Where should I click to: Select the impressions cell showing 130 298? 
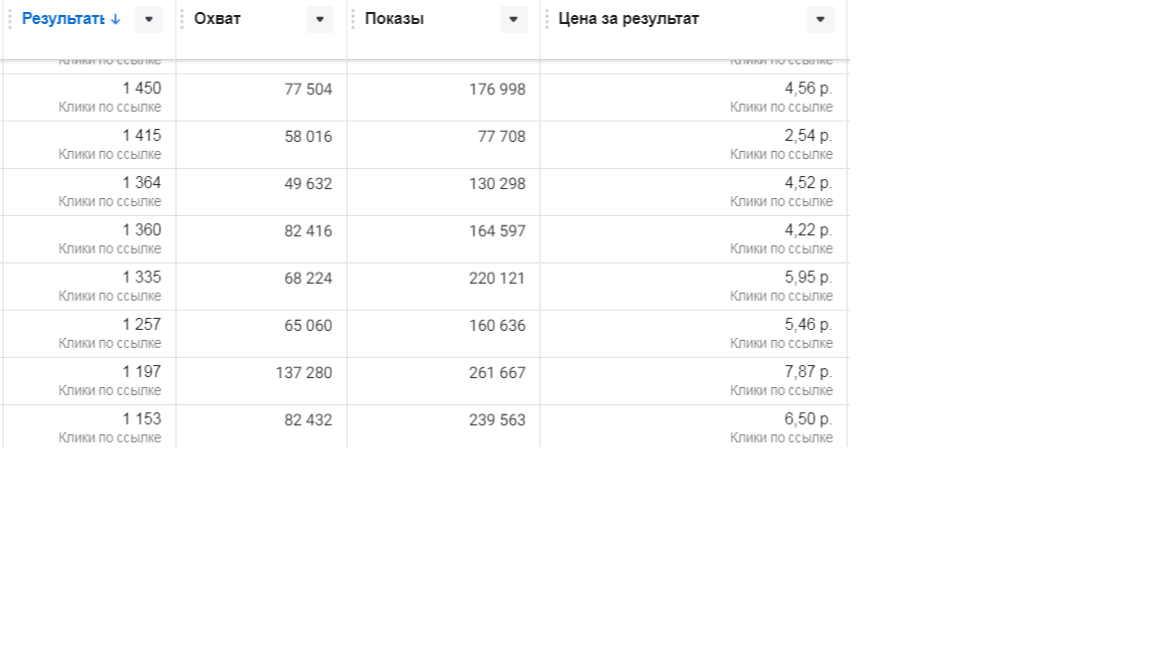[x=444, y=192]
